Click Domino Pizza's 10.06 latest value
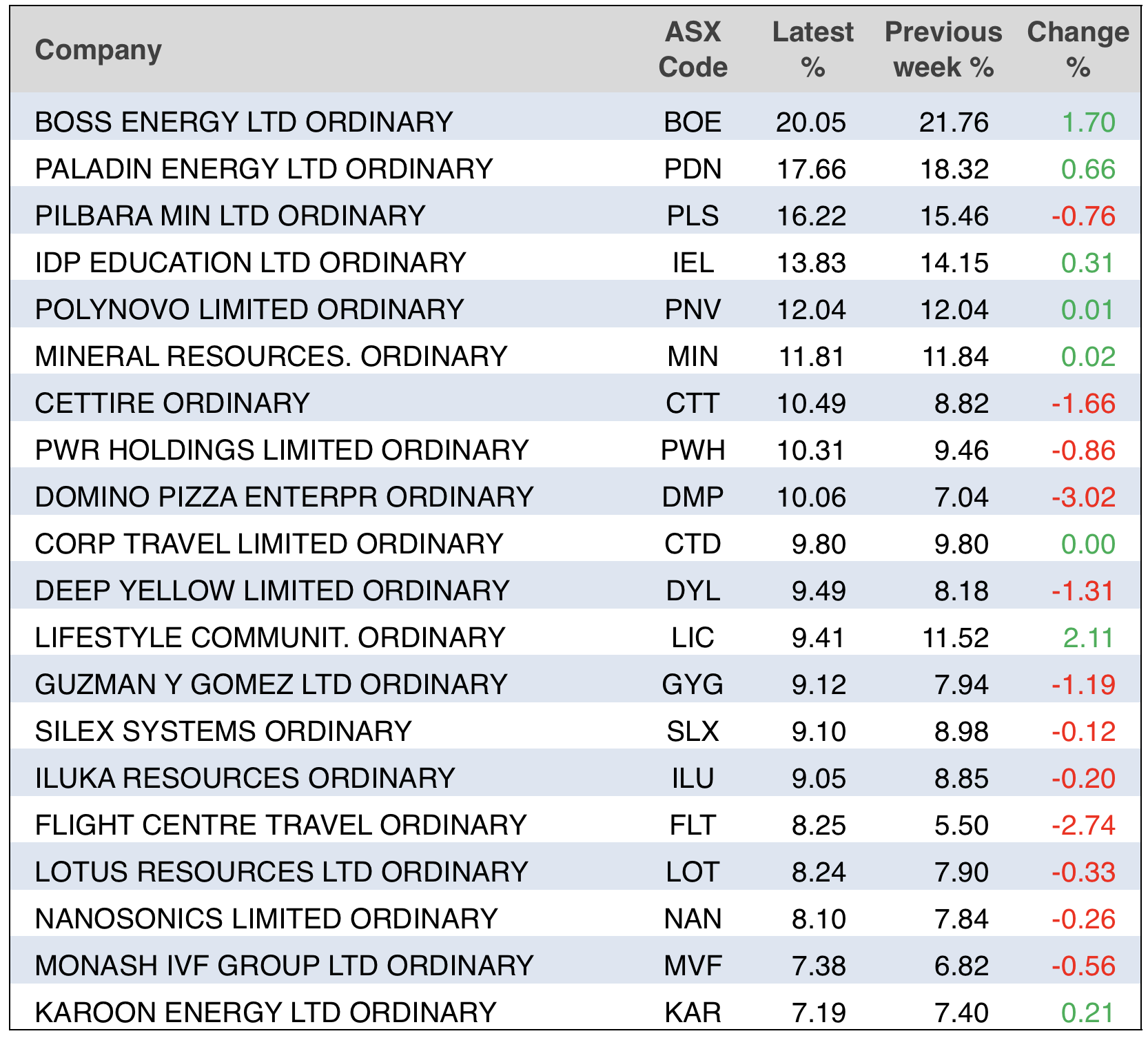The image size is (1148, 1038). (x=811, y=497)
